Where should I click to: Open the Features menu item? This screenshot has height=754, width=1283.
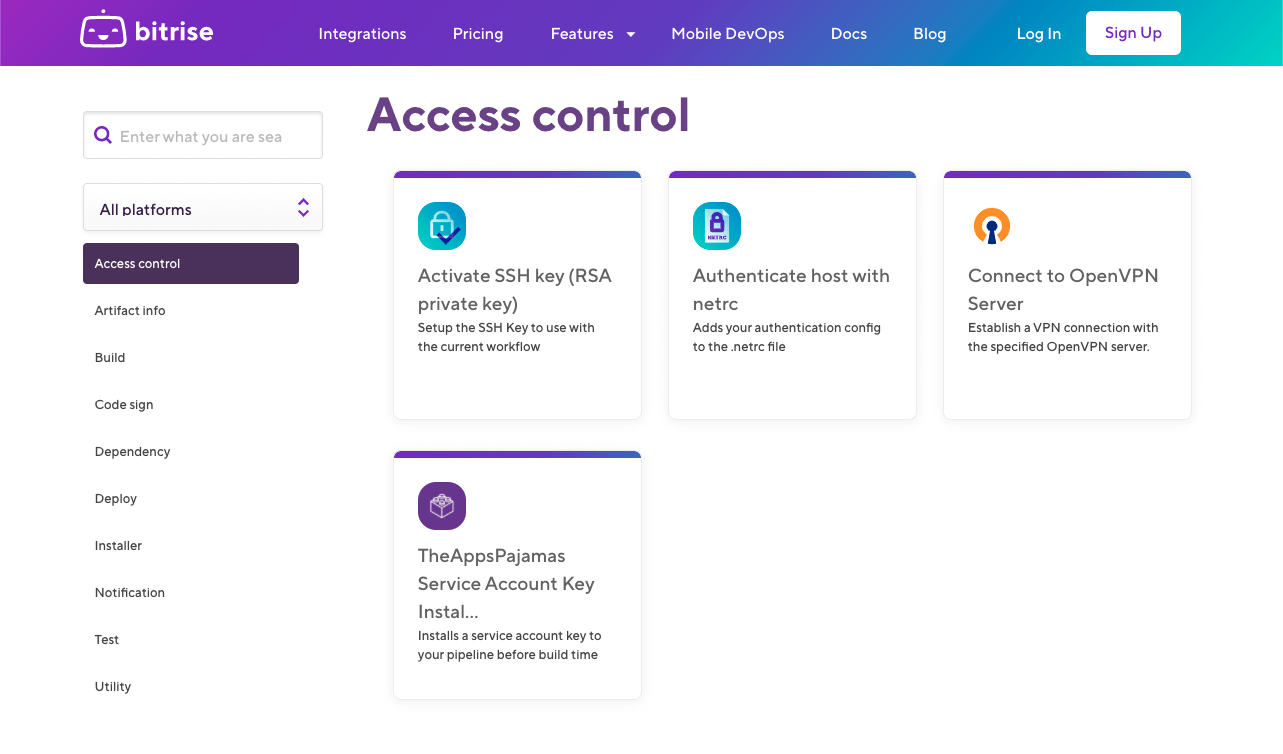pyautogui.click(x=582, y=34)
